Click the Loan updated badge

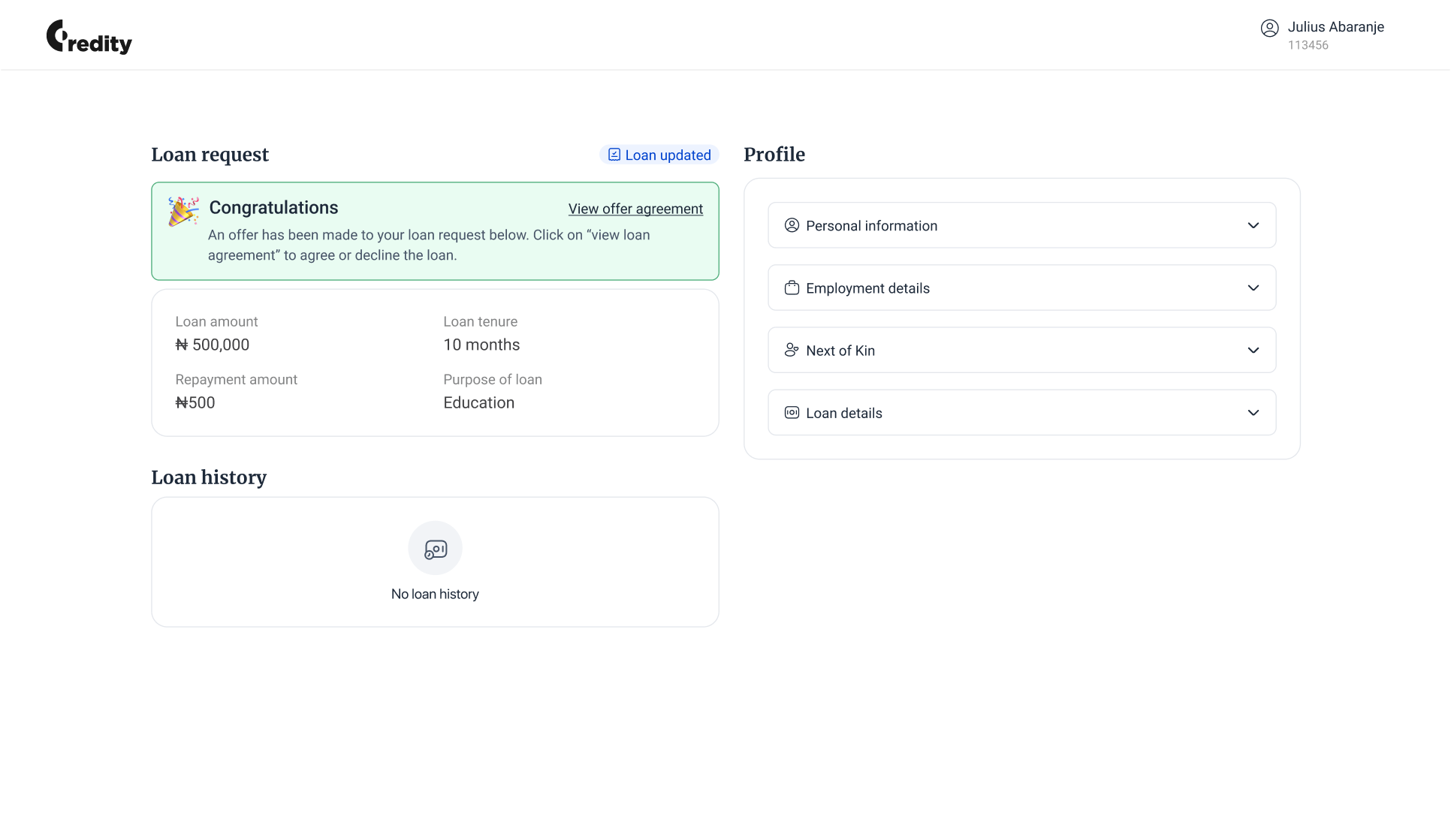659,155
